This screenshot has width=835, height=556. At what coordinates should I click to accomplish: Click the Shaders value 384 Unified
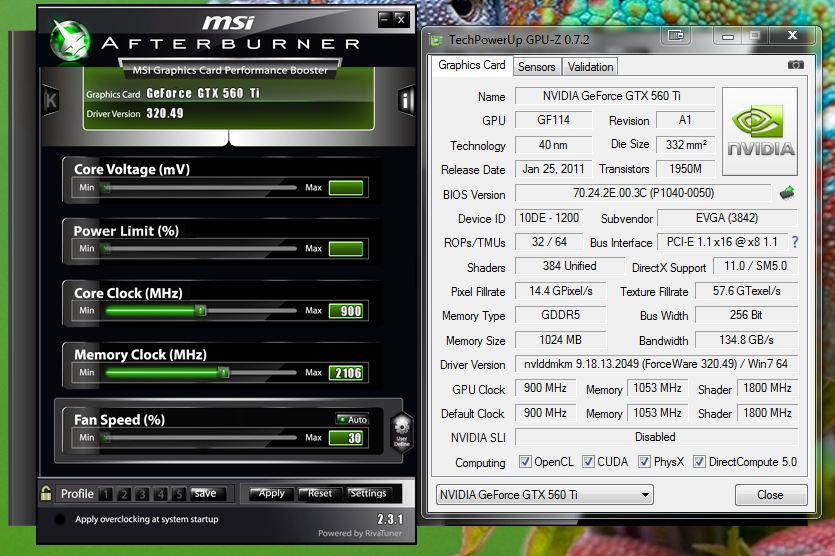click(x=570, y=266)
